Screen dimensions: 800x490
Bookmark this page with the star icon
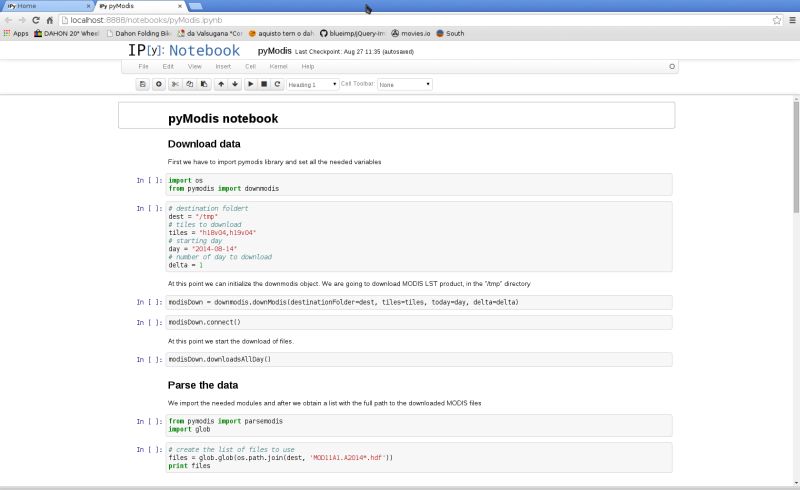point(777,20)
